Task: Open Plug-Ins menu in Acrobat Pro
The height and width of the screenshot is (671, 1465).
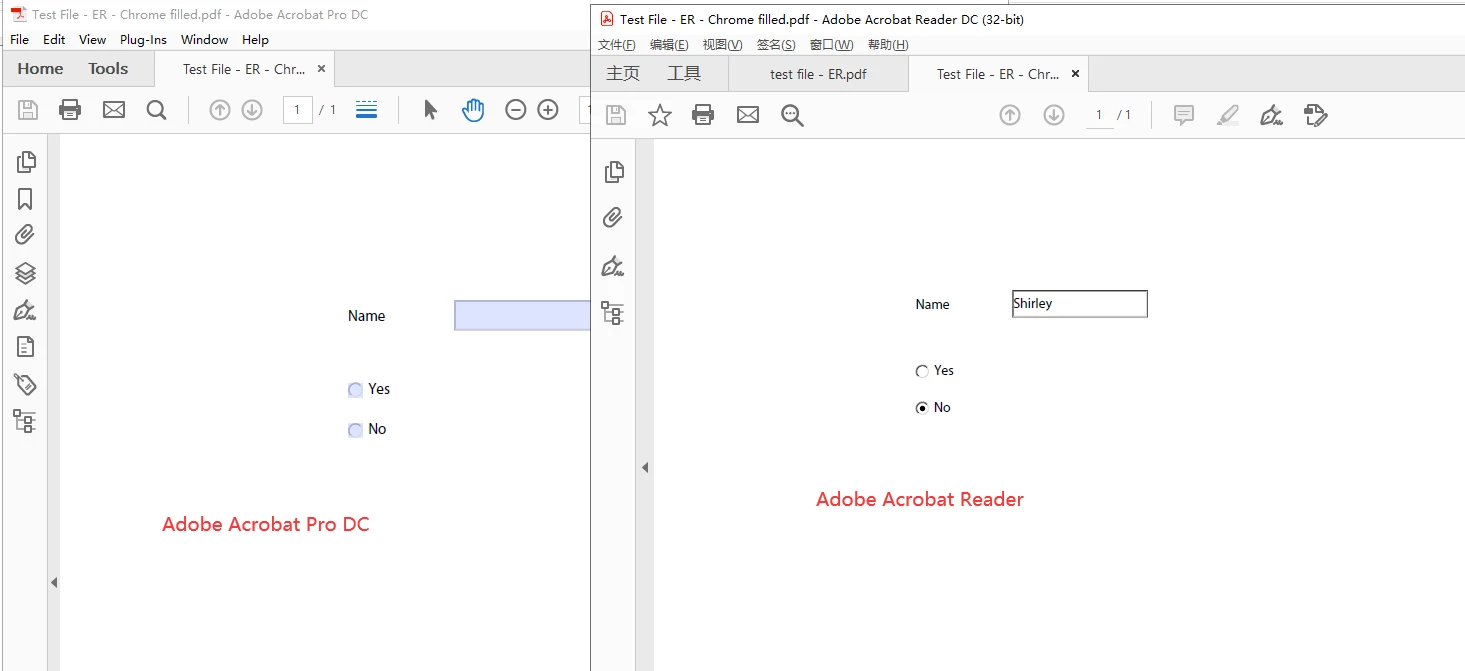Action: point(144,40)
